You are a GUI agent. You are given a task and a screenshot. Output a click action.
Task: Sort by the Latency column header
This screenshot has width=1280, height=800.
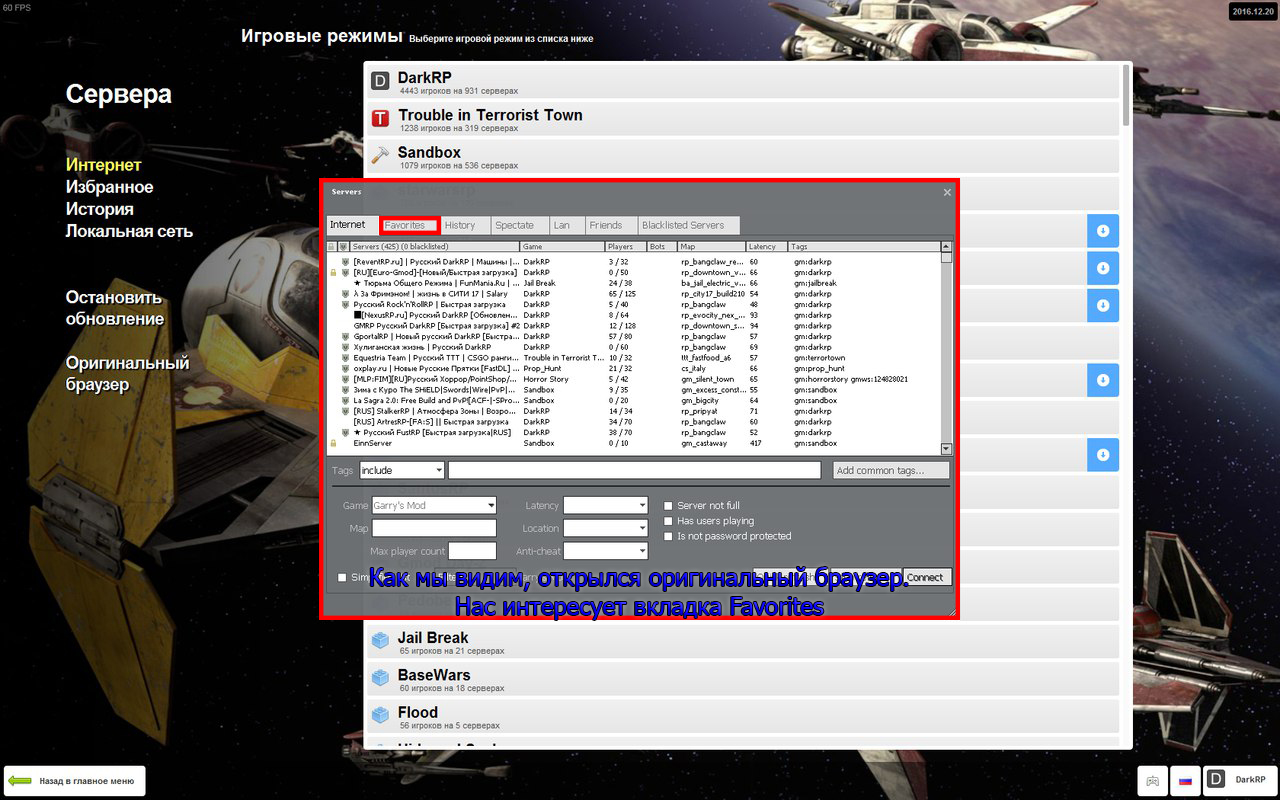pos(767,246)
